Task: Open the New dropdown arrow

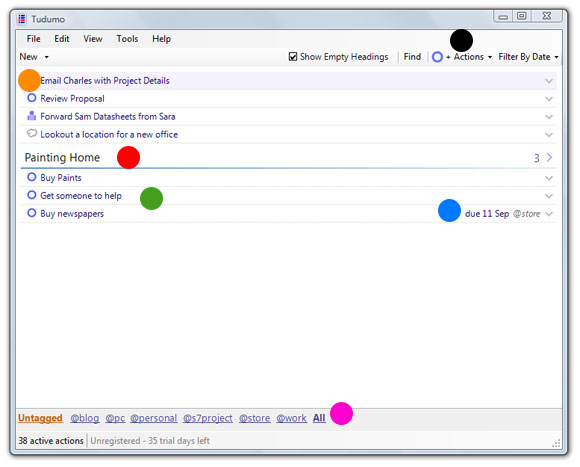Action: [x=47, y=57]
